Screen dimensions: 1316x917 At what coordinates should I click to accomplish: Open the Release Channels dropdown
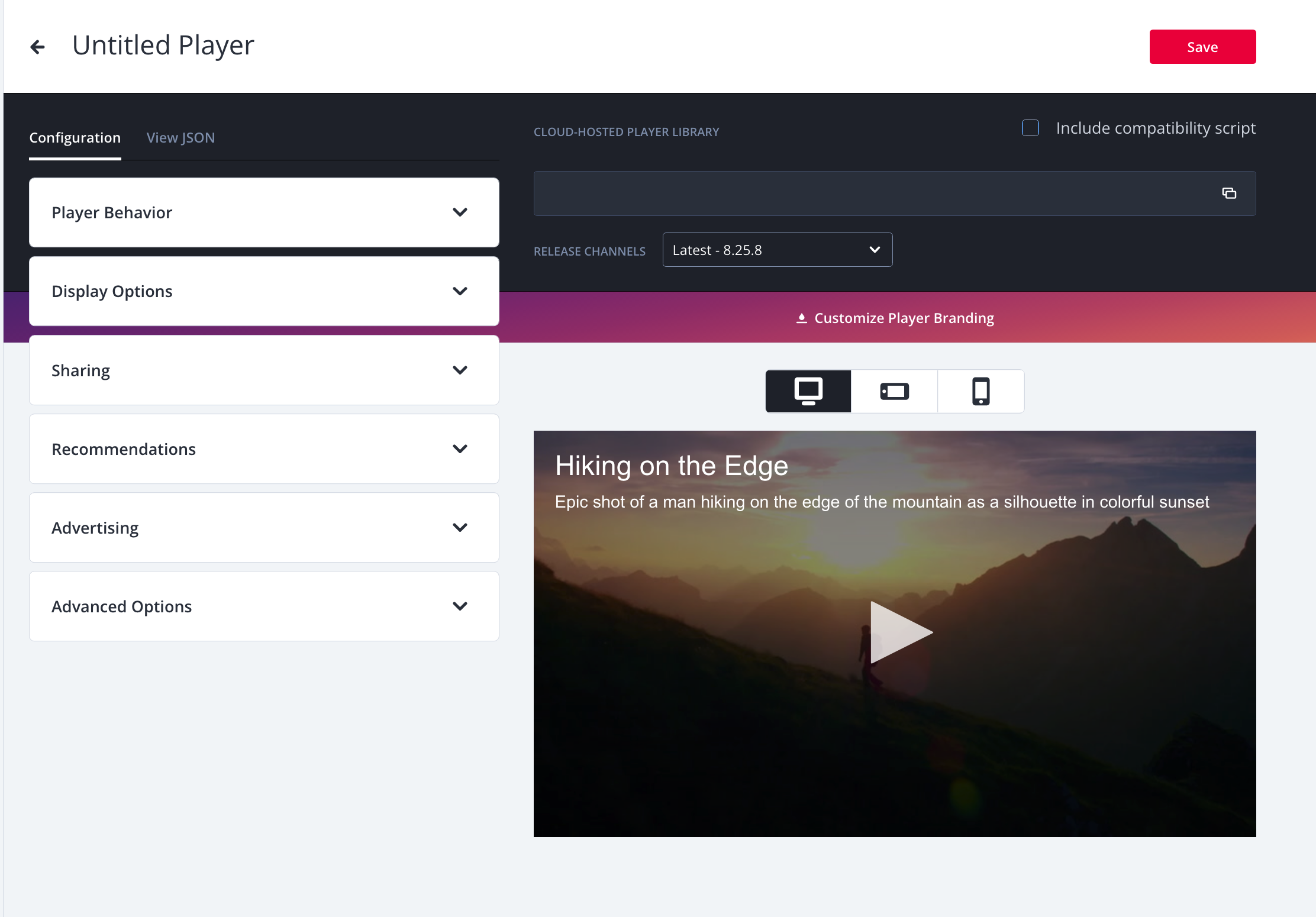tap(777, 250)
